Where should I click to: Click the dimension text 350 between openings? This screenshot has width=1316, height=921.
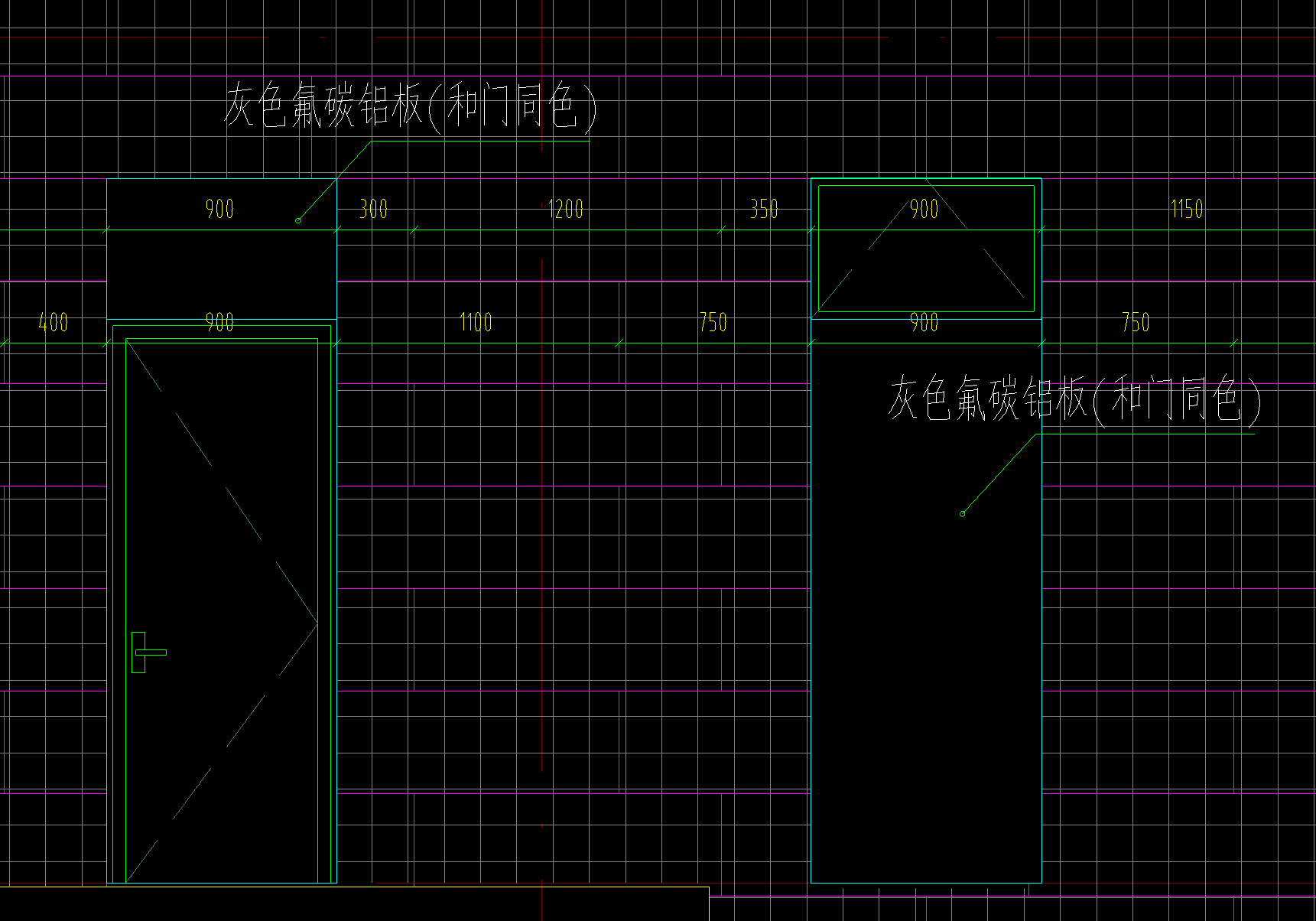(x=764, y=208)
